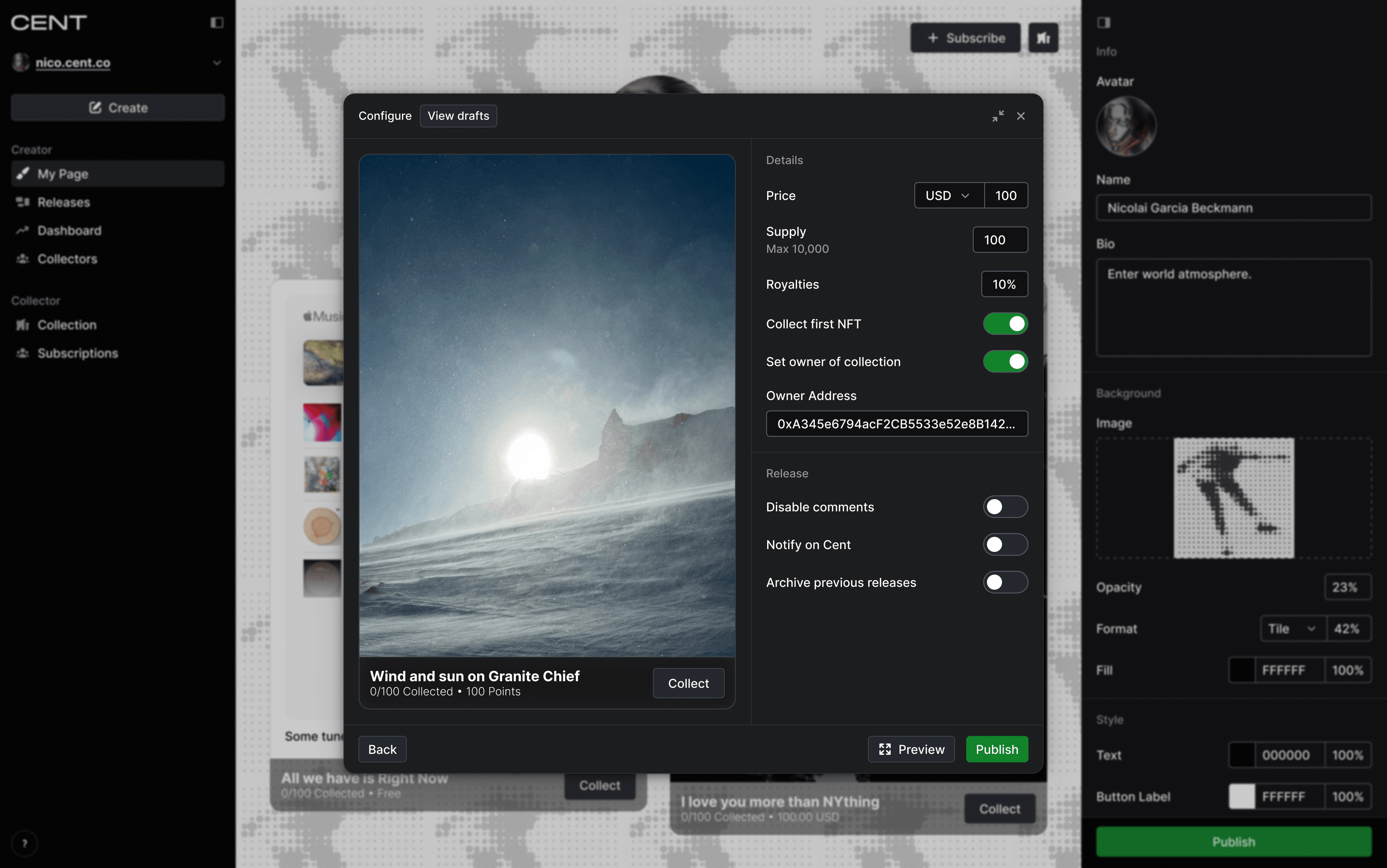Switch to the View drafts tab
The height and width of the screenshot is (868, 1387).
pyautogui.click(x=458, y=115)
